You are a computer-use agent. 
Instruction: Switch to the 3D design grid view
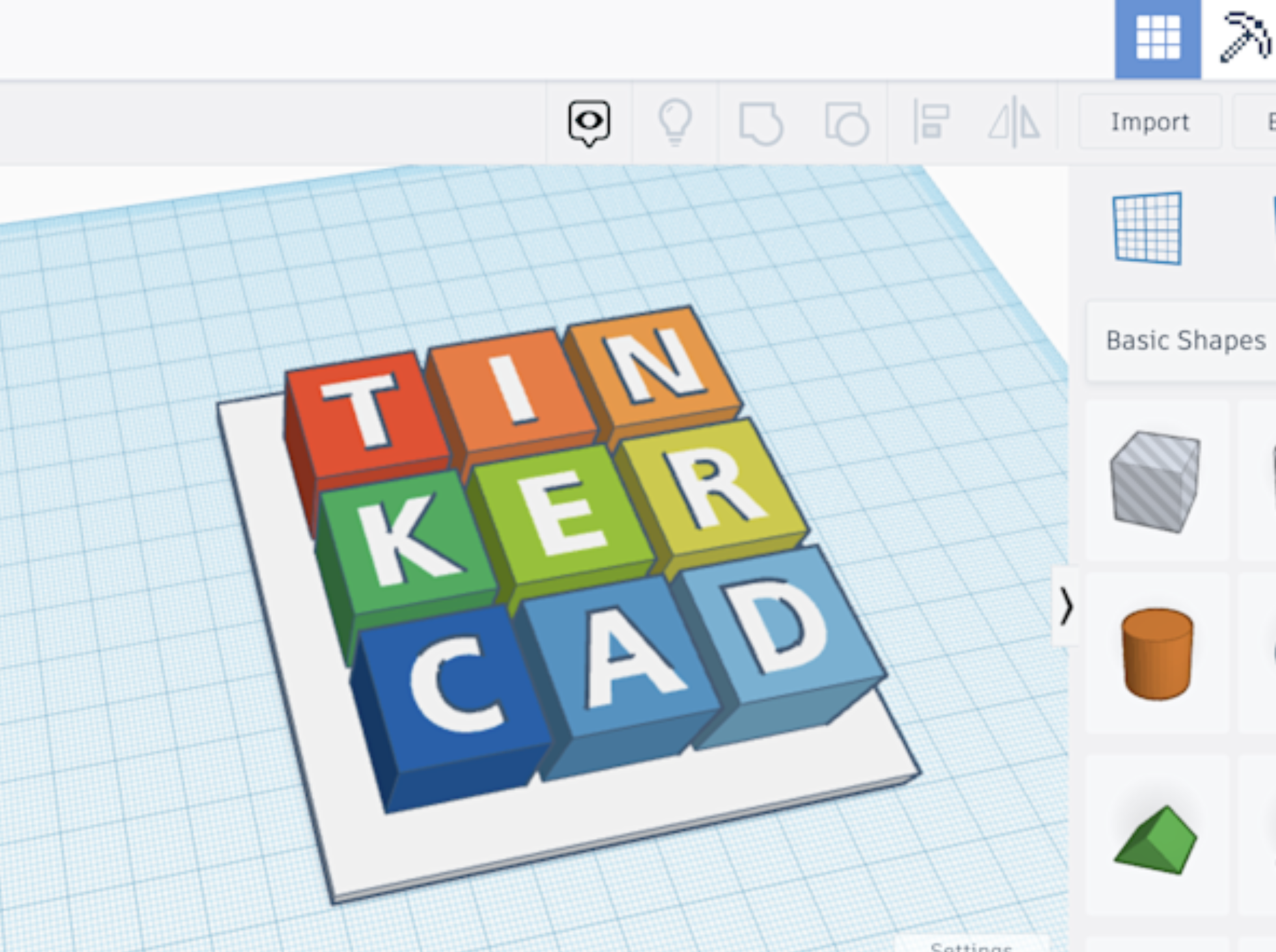1158,39
